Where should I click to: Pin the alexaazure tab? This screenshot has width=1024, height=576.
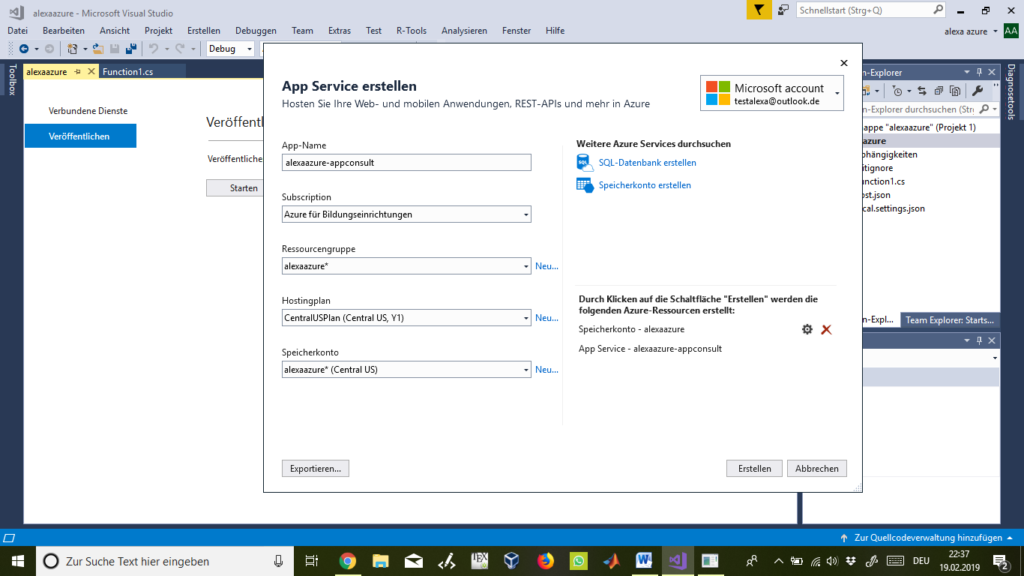(x=78, y=72)
